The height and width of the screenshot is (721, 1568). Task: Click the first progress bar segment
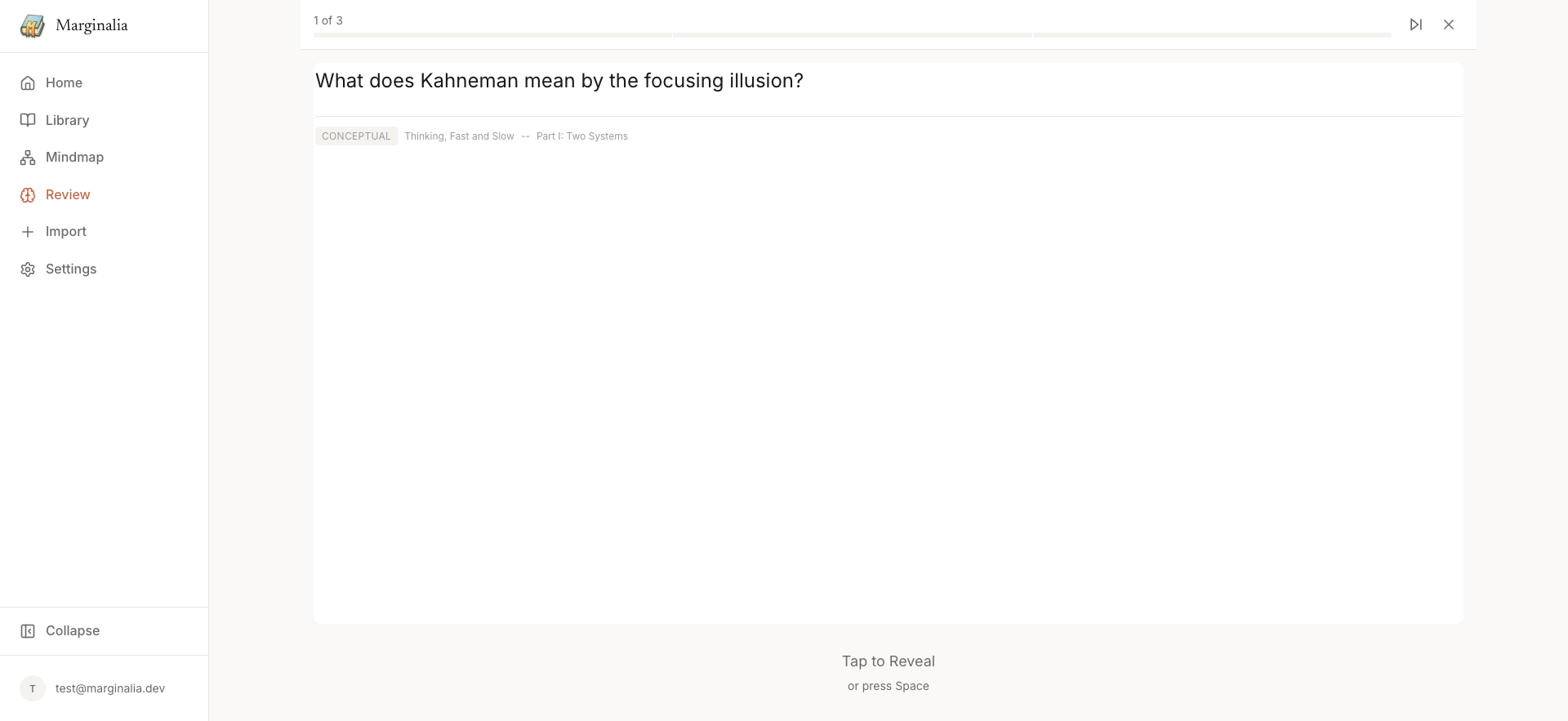(x=492, y=35)
